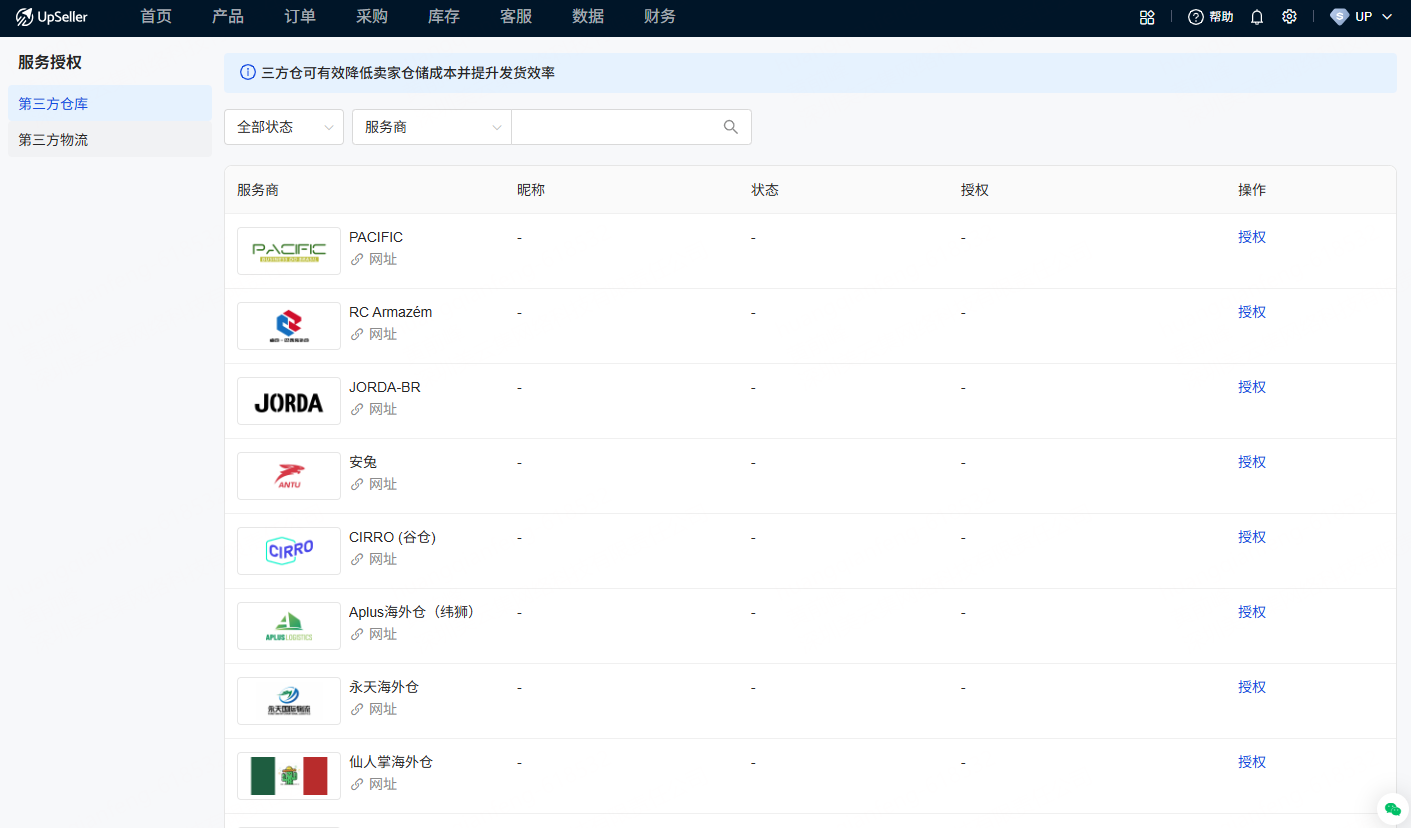This screenshot has width=1411, height=828.
Task: Click the PACIFIC logo thumbnail
Action: pyautogui.click(x=289, y=251)
